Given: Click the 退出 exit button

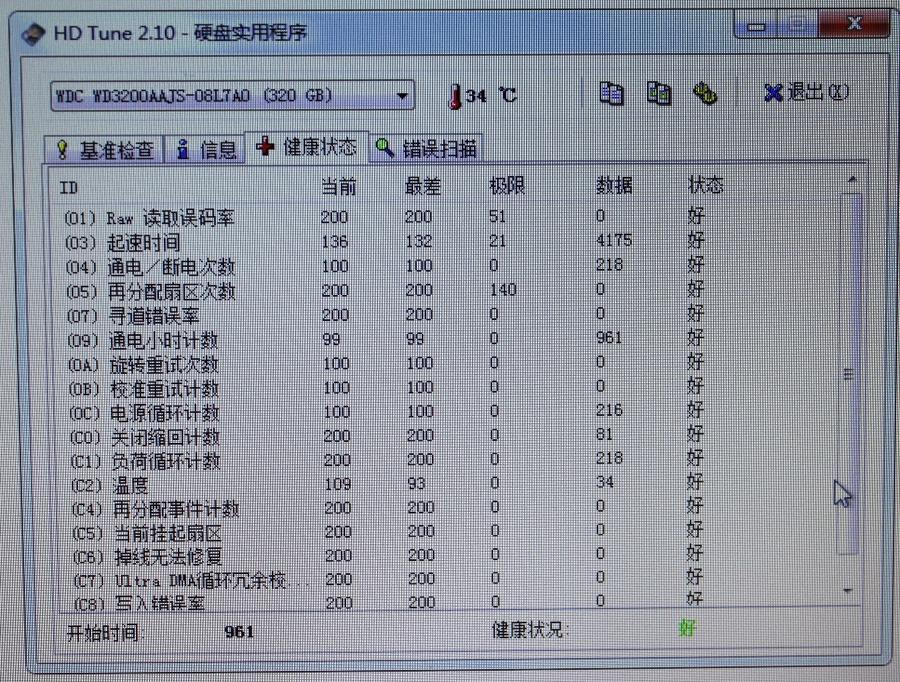Looking at the screenshot, I should (x=806, y=92).
